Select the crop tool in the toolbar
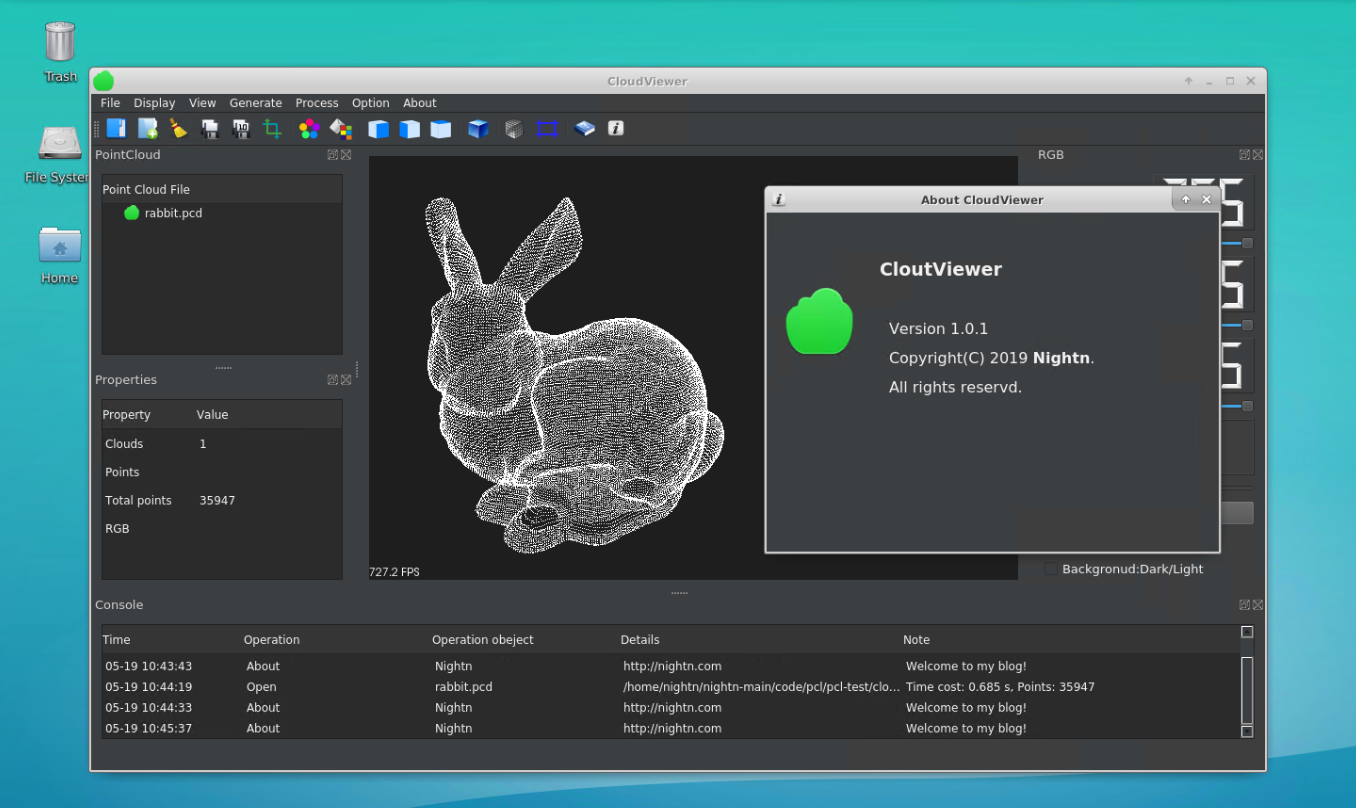 [x=272, y=128]
